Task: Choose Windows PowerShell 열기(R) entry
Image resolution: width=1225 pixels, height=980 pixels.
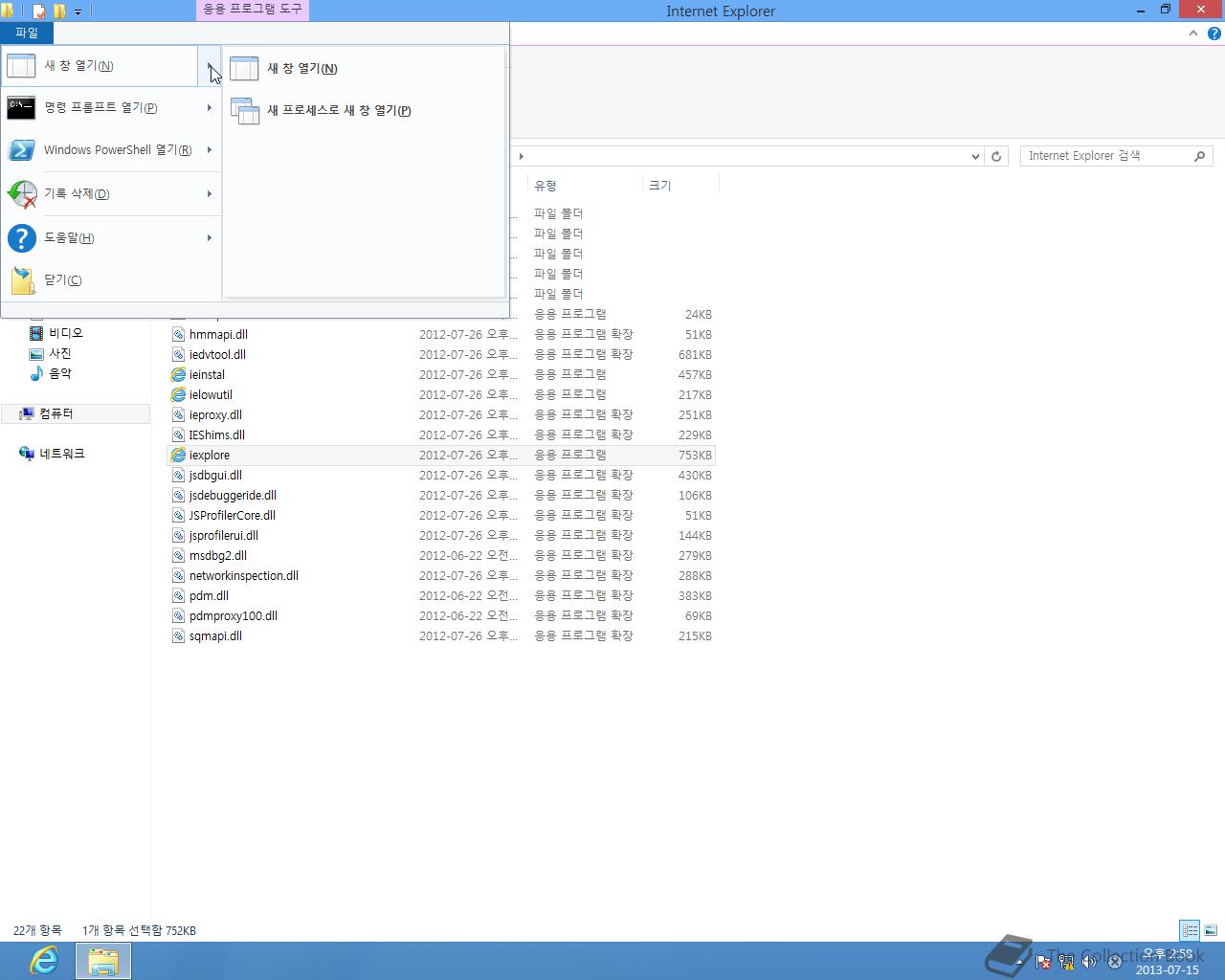Action: [118, 150]
